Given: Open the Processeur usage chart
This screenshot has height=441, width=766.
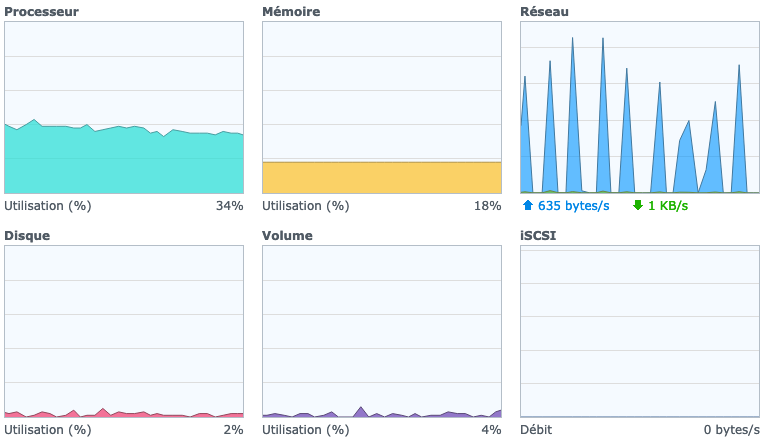Looking at the screenshot, I should coord(124,108).
